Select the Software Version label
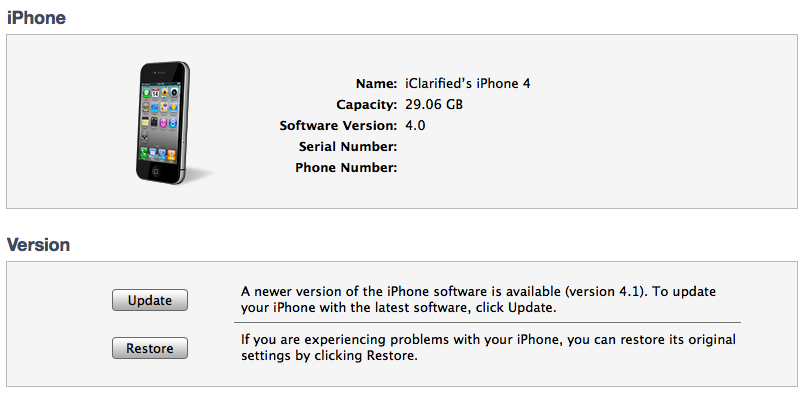This screenshot has height=397, width=806. tap(338, 126)
